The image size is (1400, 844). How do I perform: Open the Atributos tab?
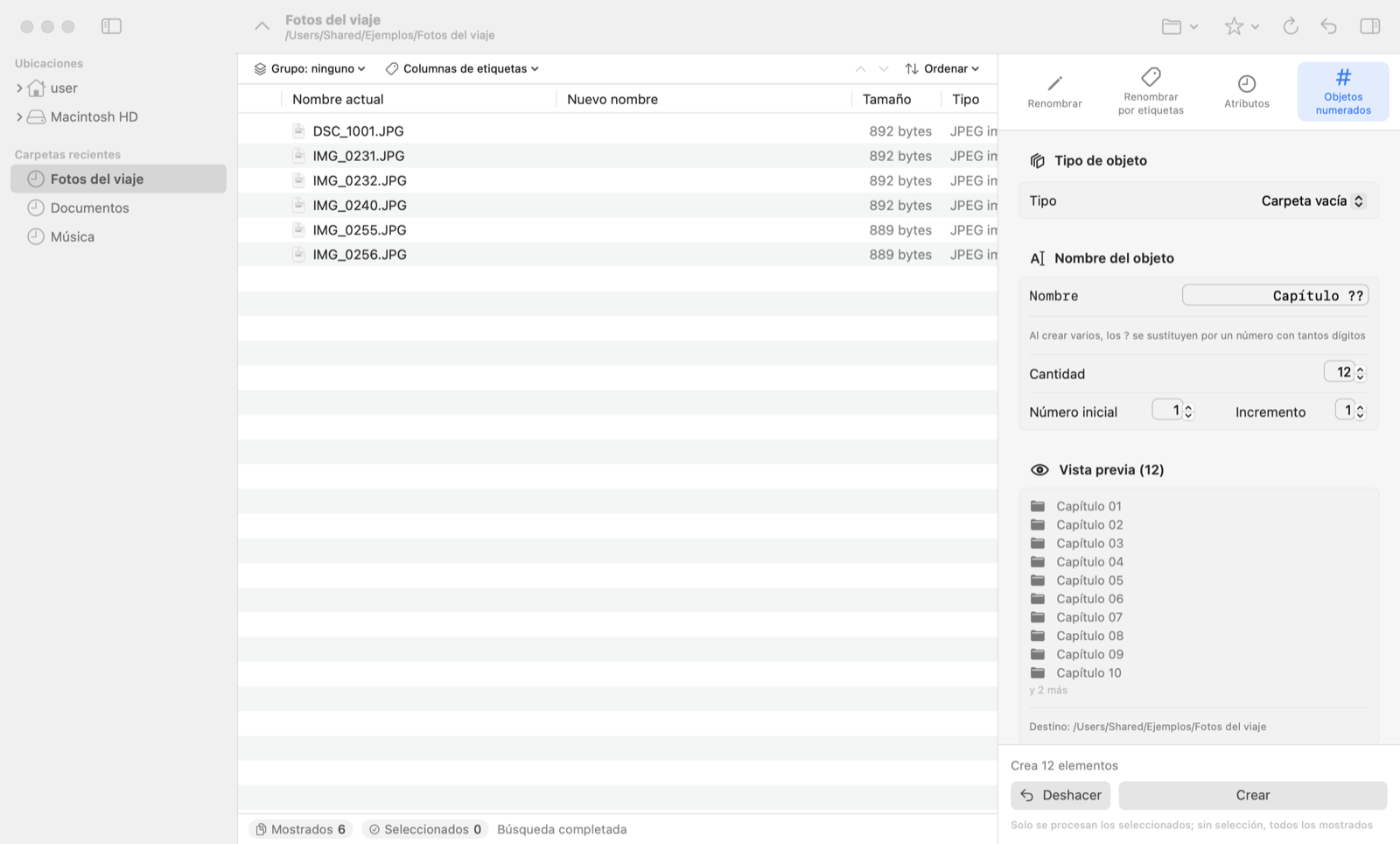click(1247, 91)
